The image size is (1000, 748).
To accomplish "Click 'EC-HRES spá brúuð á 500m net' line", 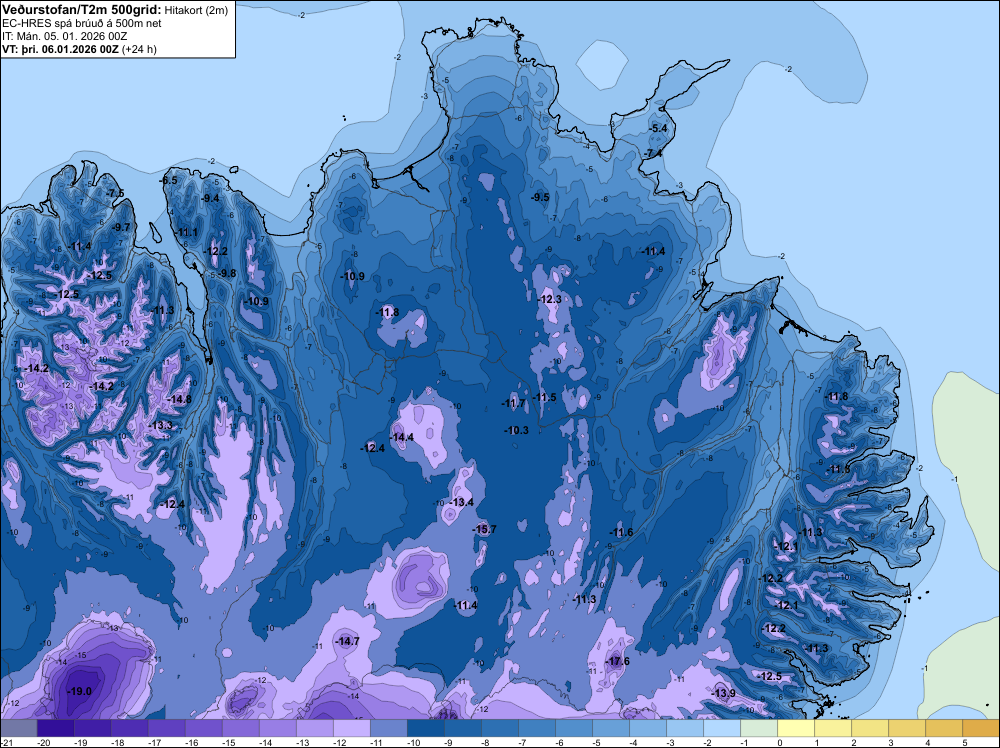I will [82, 24].
